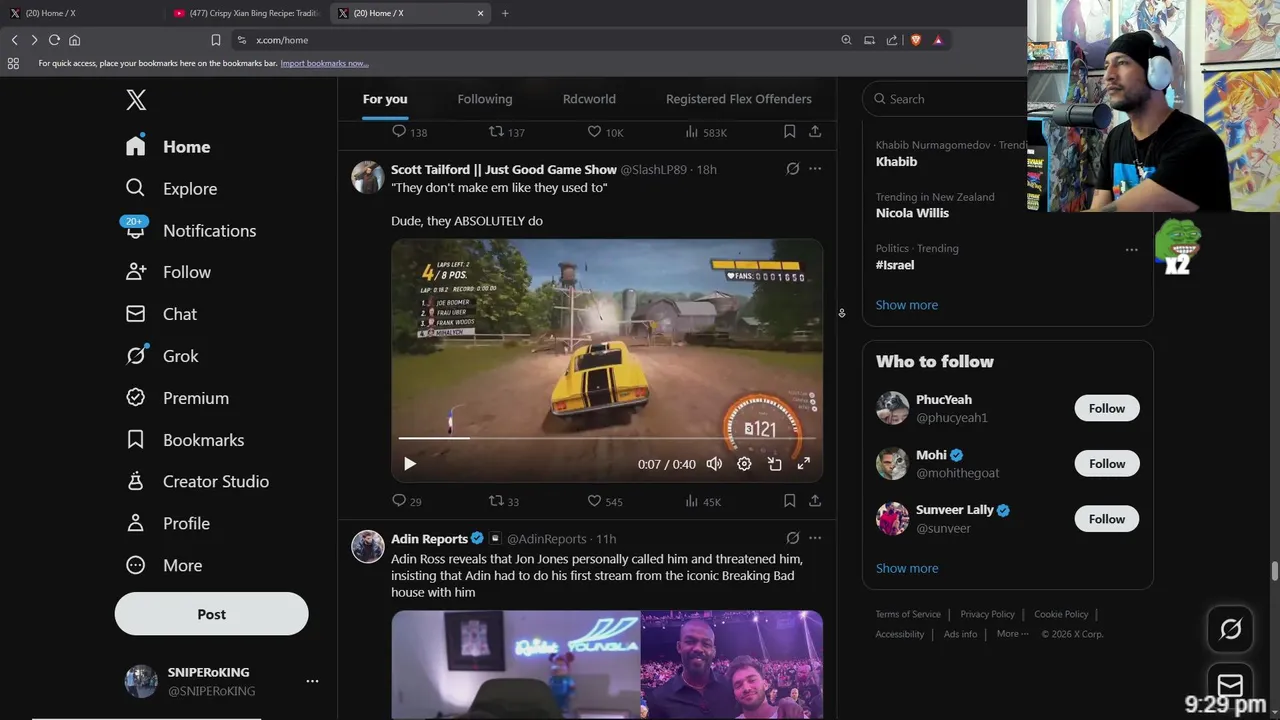Open Grok icon on Adin Reports post
1280x720 pixels.
(793, 538)
